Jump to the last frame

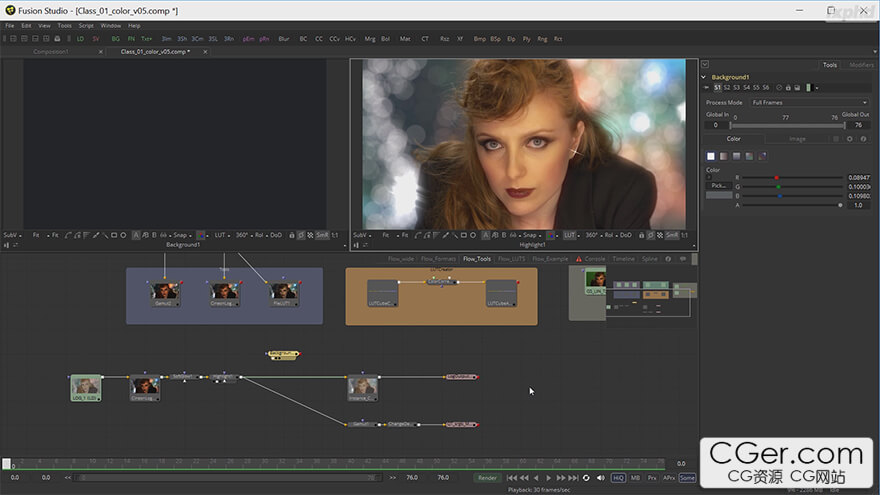point(573,478)
